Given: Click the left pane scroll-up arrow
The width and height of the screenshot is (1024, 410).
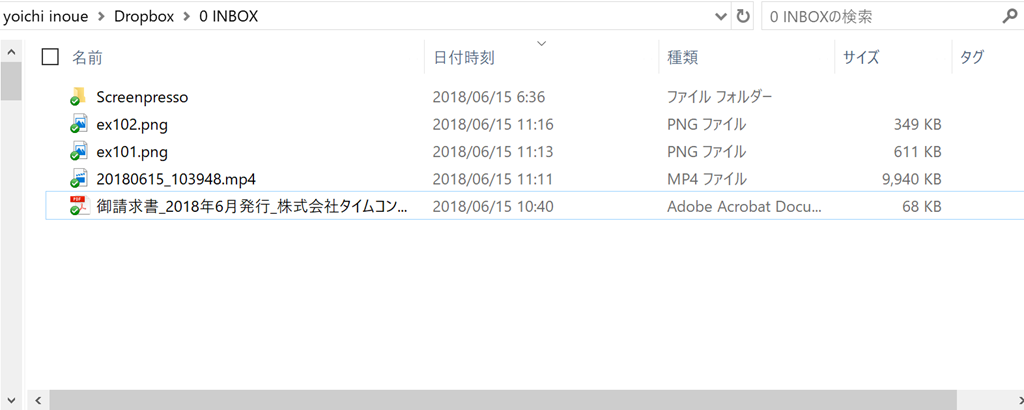Looking at the screenshot, I should pos(11,51).
